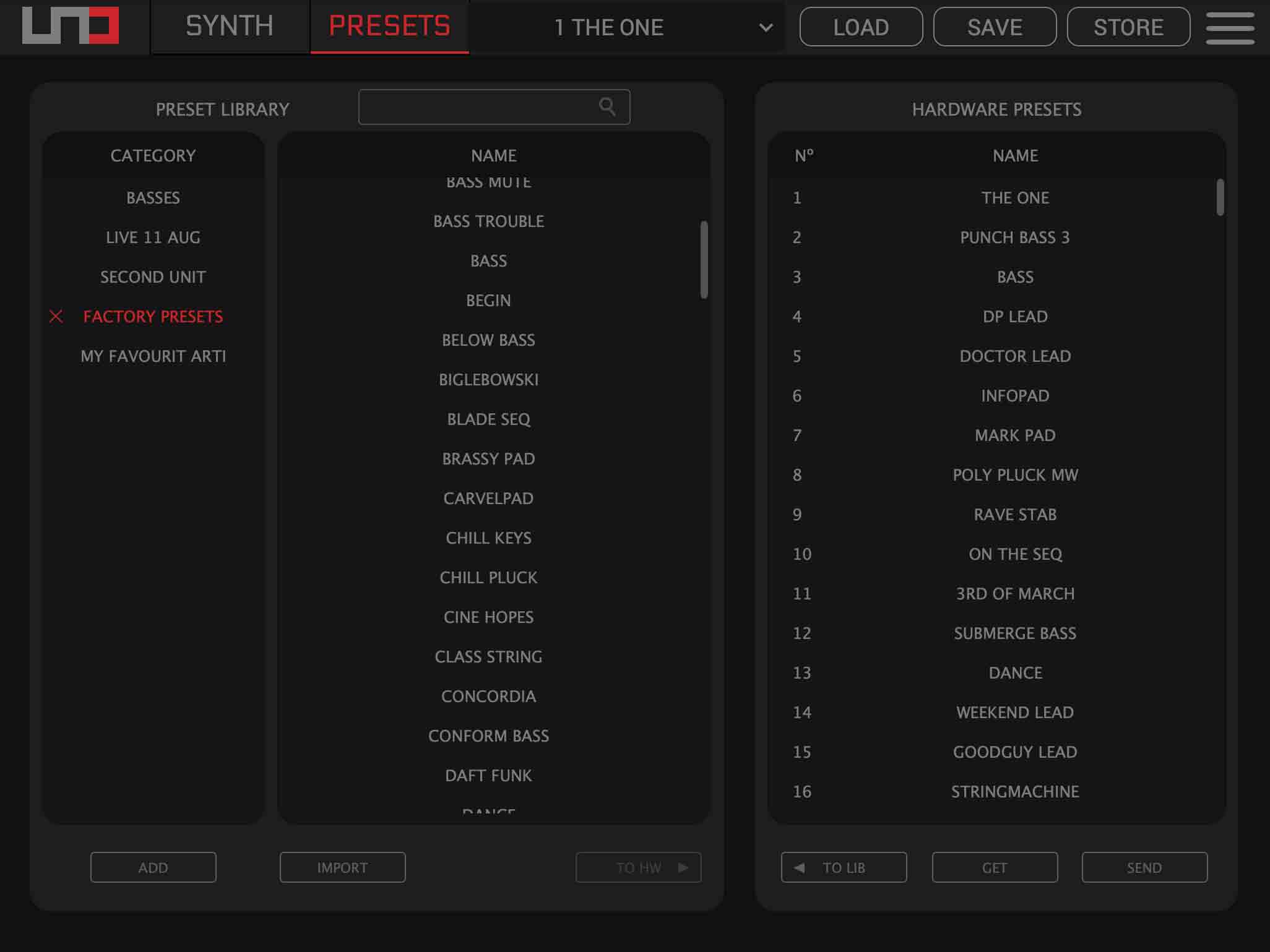
Task: Click the preset library scrollbar
Action: [704, 260]
